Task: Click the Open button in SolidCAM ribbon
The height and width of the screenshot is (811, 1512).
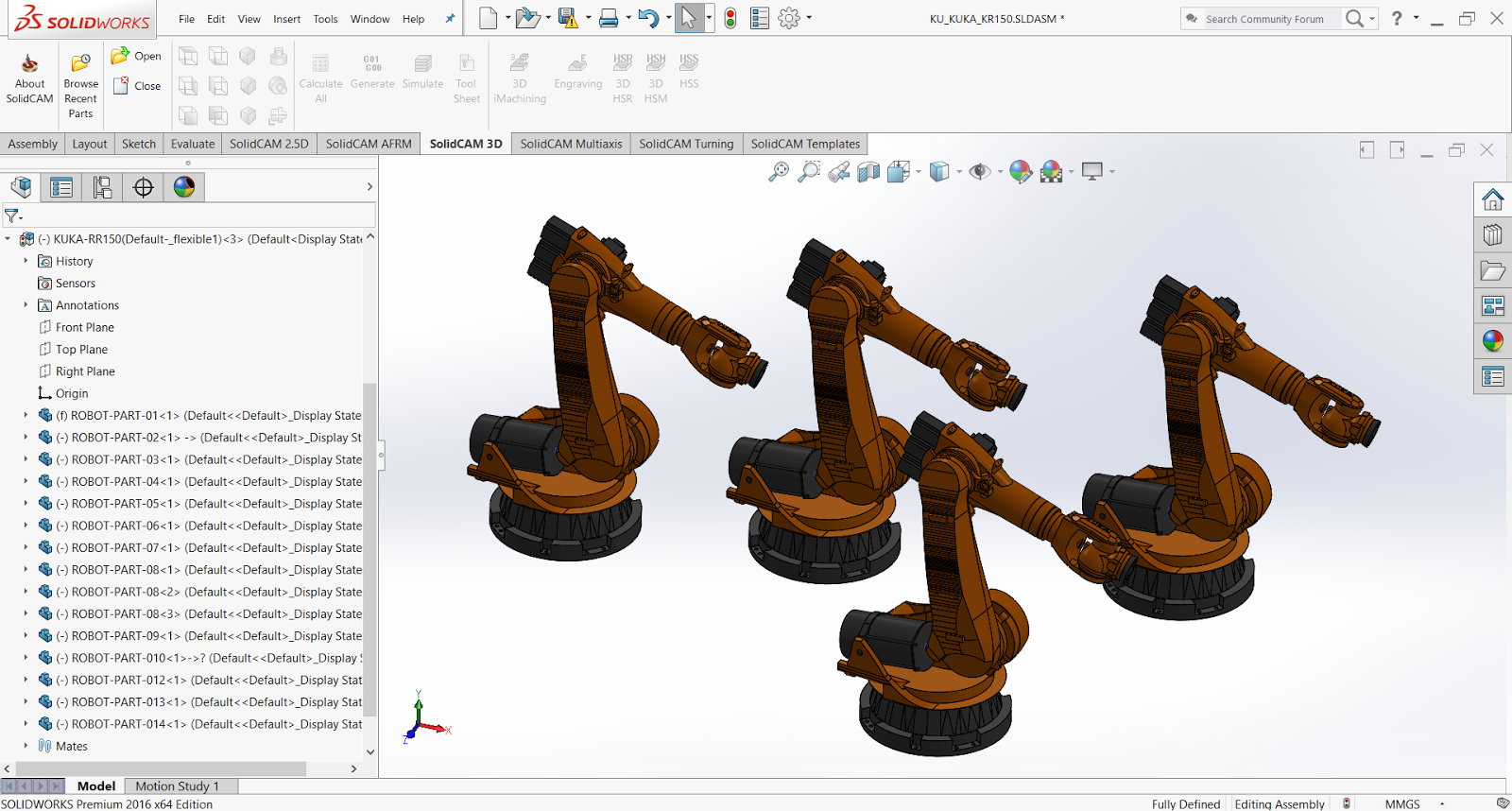Action: [137, 57]
